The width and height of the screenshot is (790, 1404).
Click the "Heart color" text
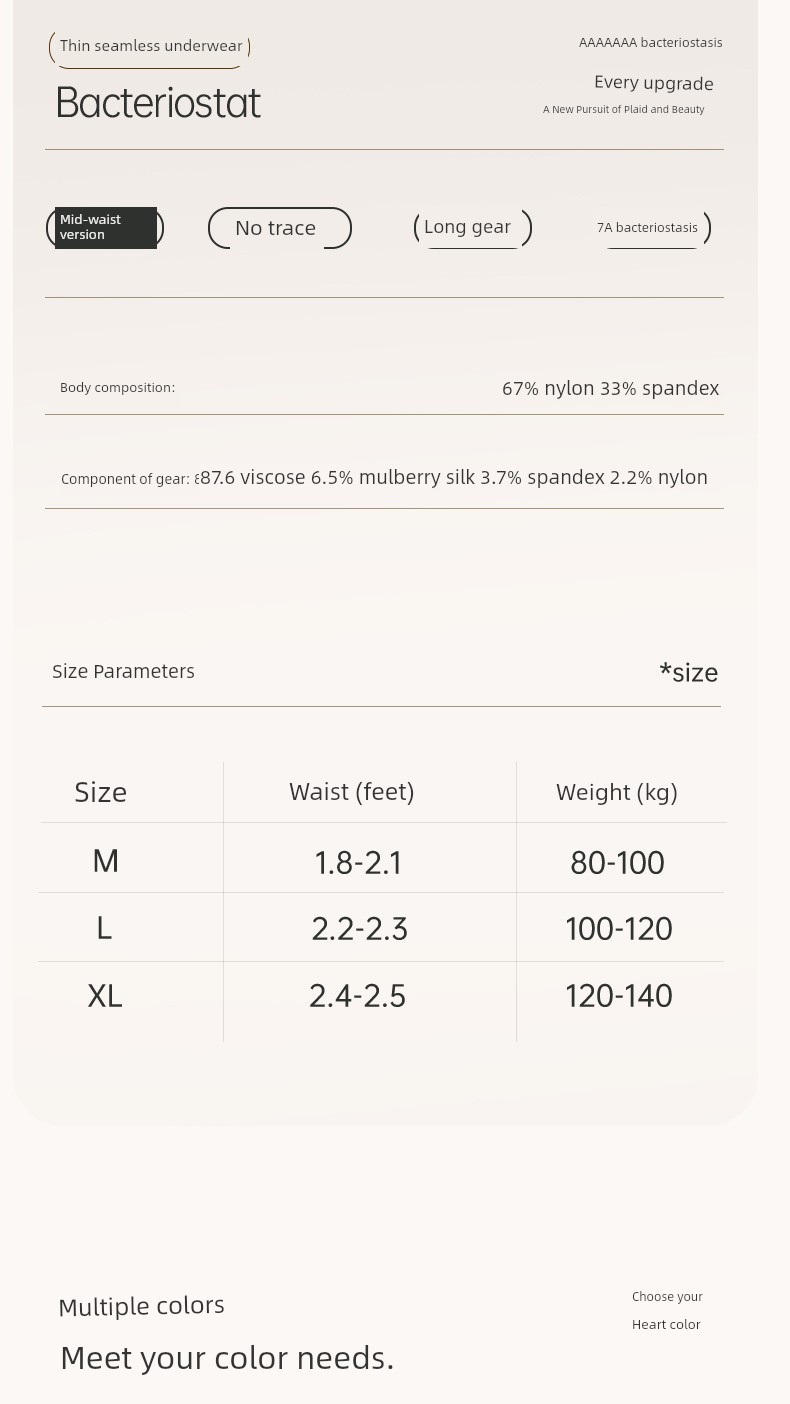point(666,1324)
